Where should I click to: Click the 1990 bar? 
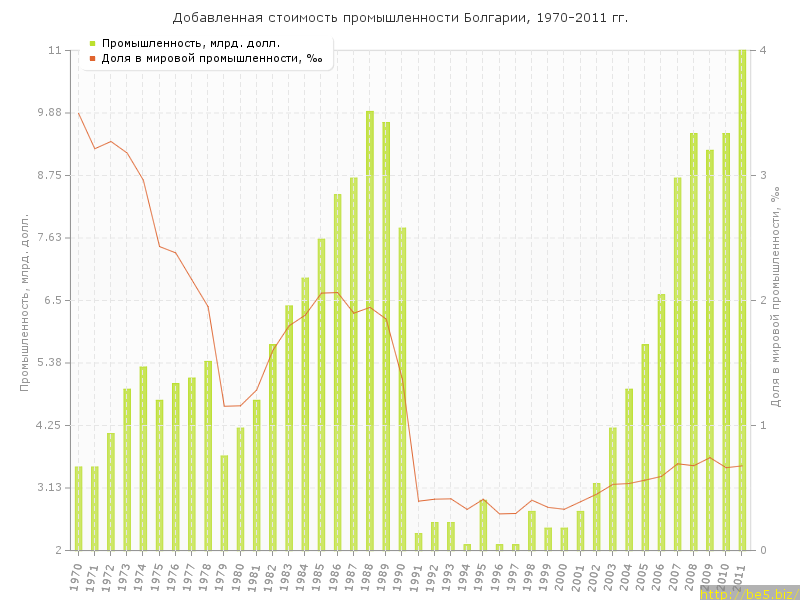[402, 388]
